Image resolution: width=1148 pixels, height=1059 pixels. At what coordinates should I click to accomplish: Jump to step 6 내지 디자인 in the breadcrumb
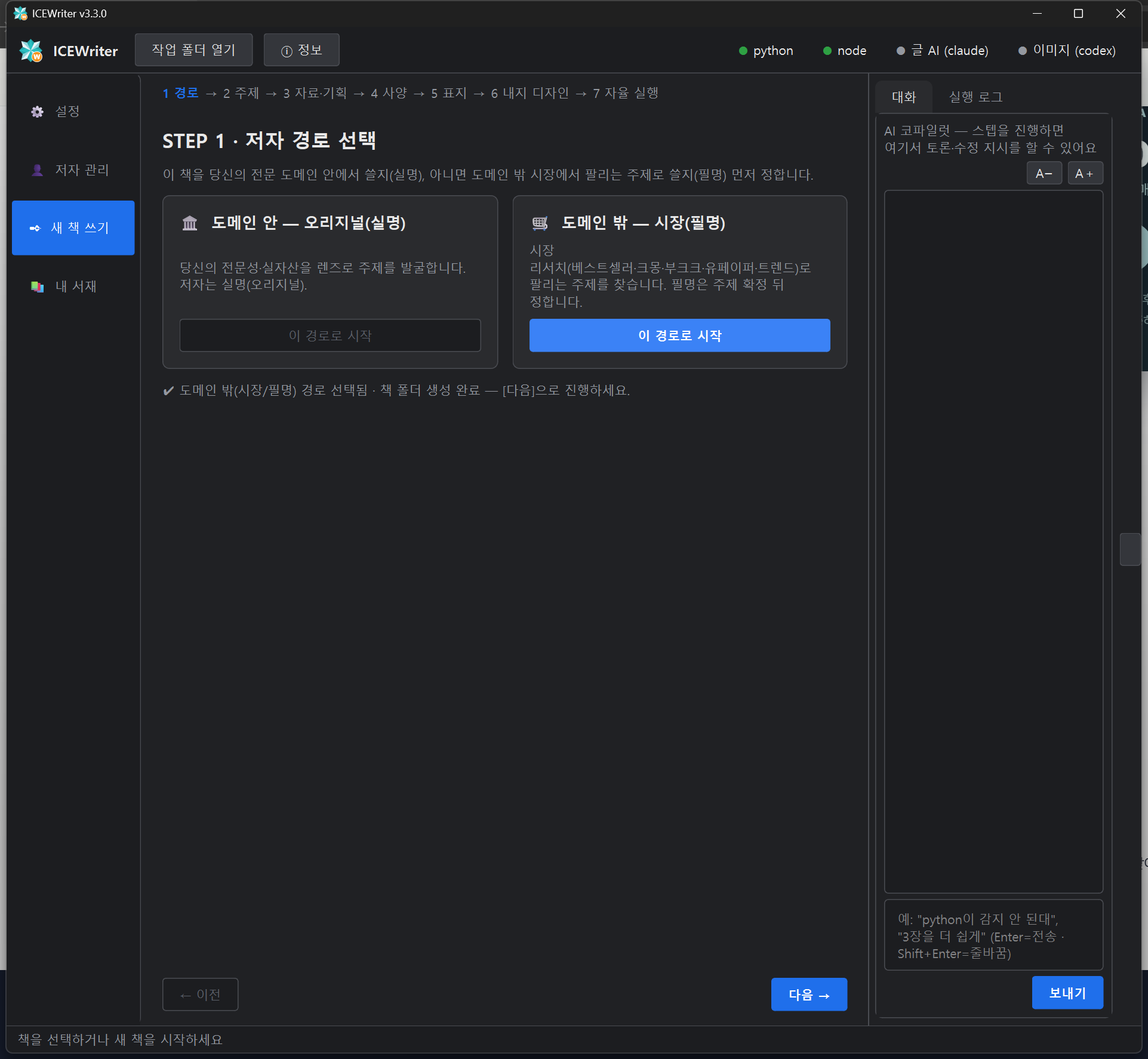(530, 93)
